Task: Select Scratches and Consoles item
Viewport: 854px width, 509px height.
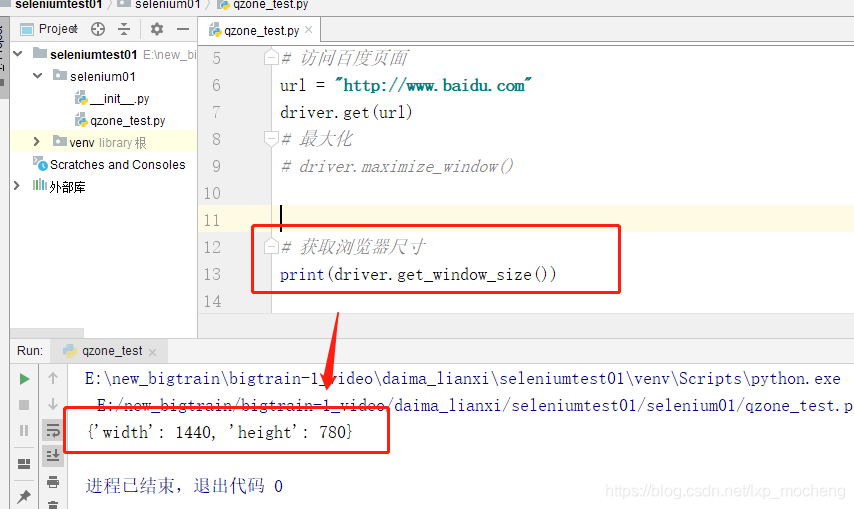Action: tap(109, 164)
